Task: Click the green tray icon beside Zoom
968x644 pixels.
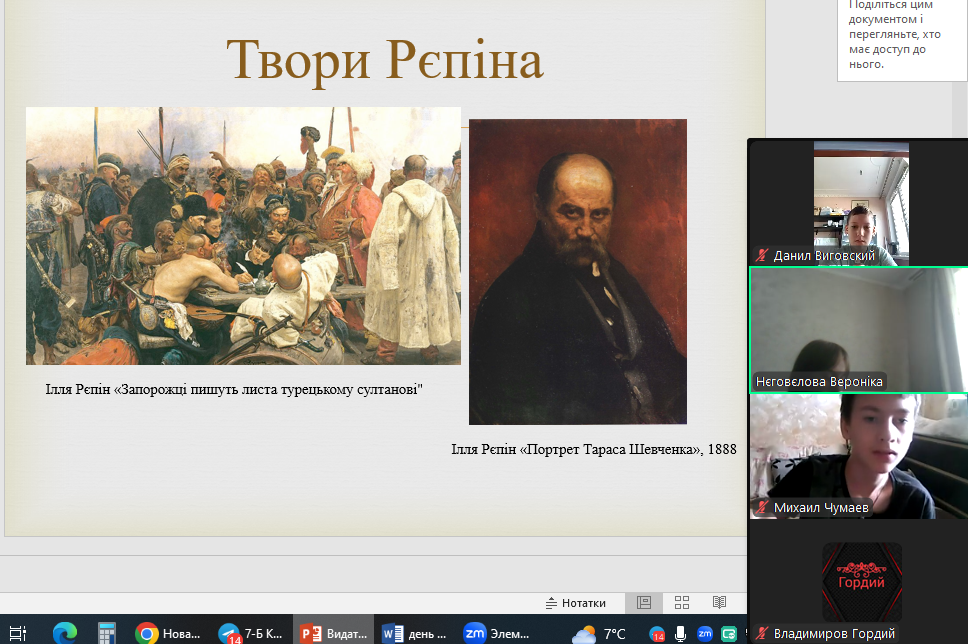Action: [x=729, y=634]
